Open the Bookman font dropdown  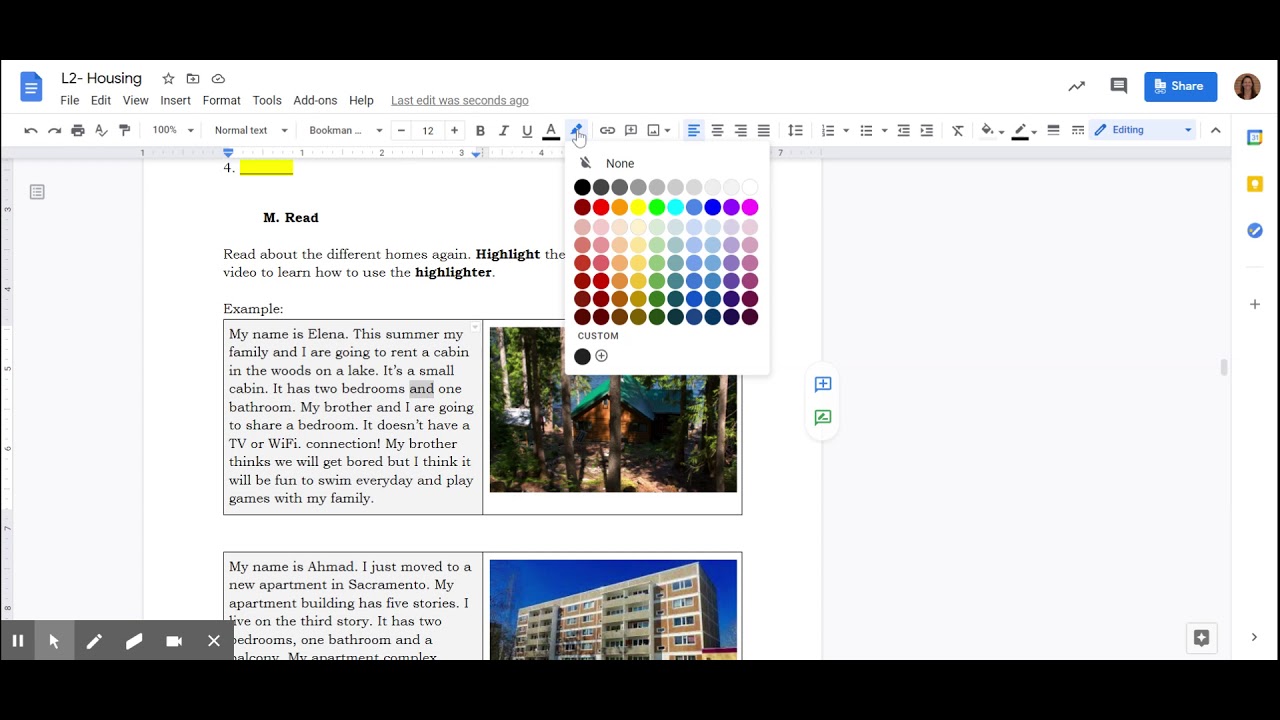346,130
